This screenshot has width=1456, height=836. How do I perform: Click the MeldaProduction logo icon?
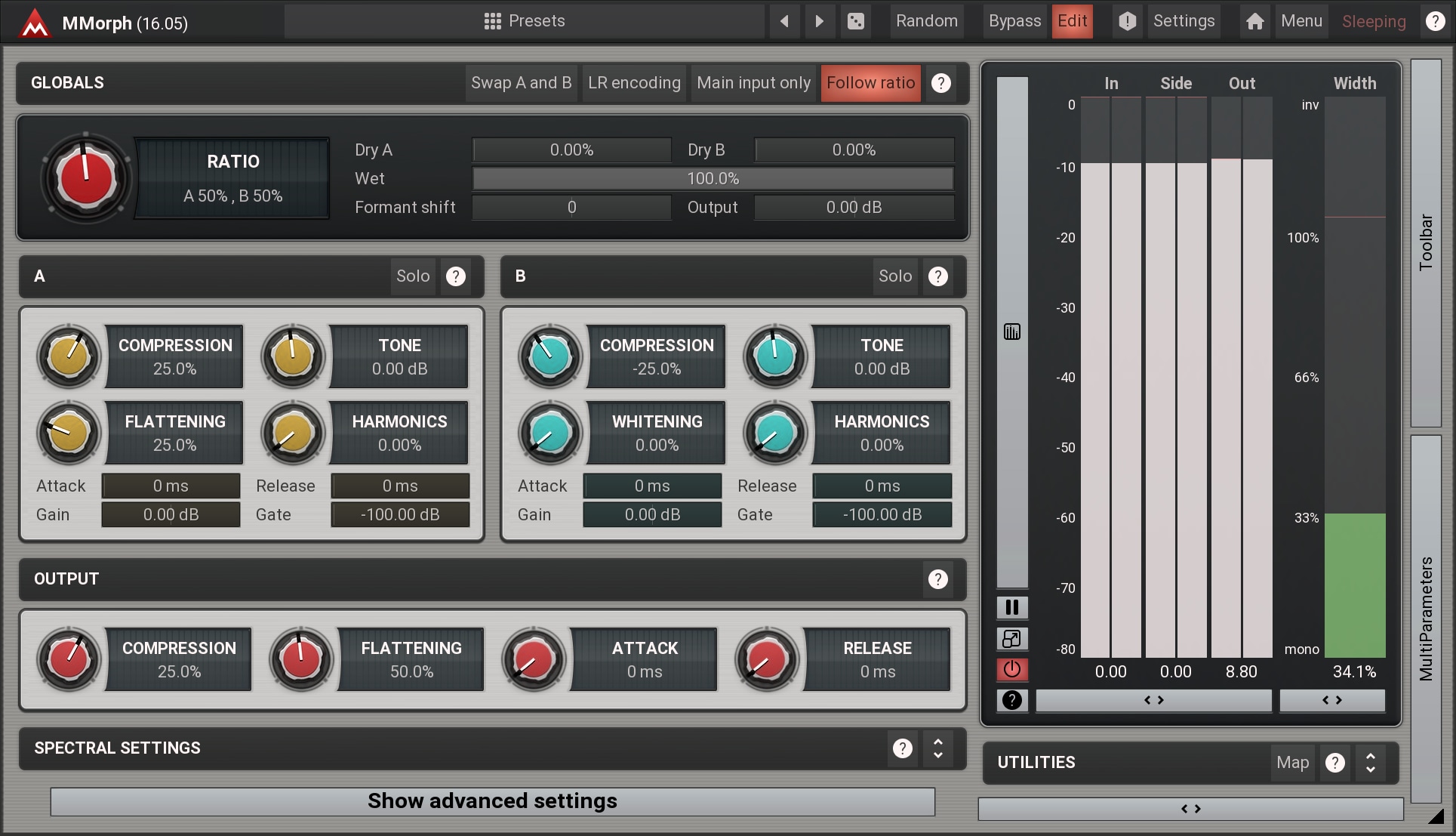(34, 22)
